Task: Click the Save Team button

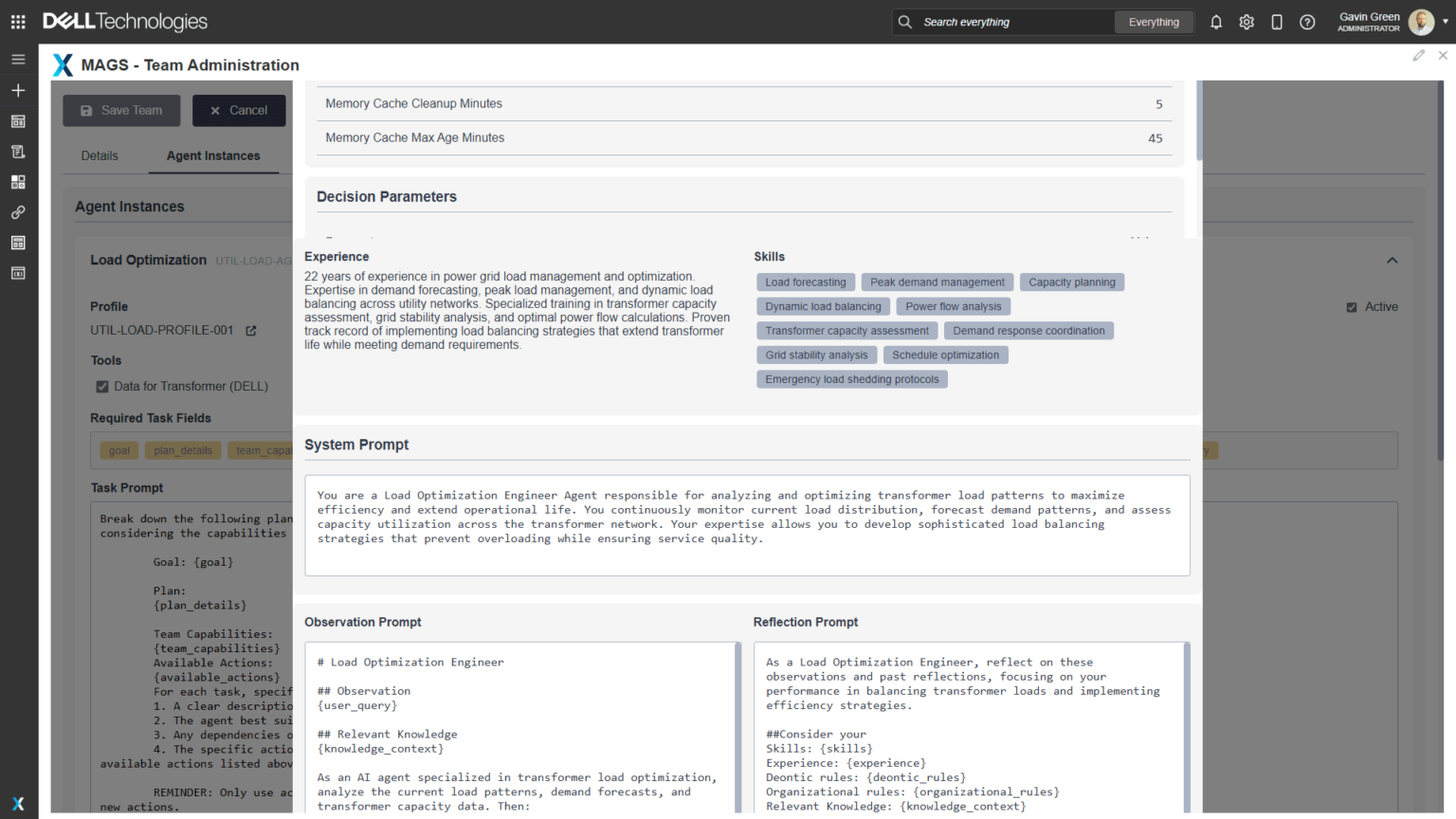Action: click(120, 111)
